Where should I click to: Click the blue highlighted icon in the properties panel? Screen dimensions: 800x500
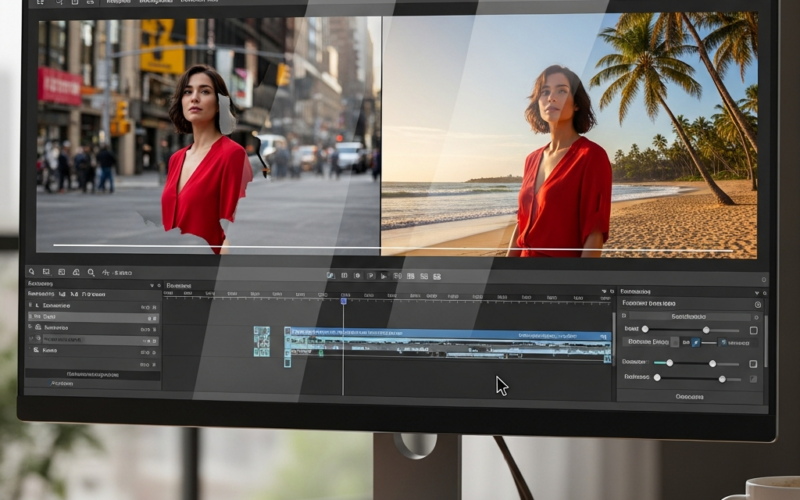(695, 343)
